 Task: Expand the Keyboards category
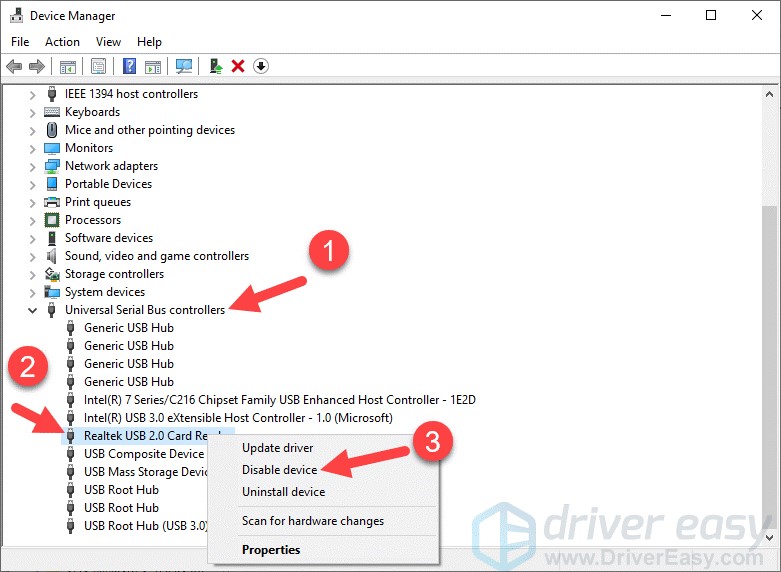[x=32, y=113]
